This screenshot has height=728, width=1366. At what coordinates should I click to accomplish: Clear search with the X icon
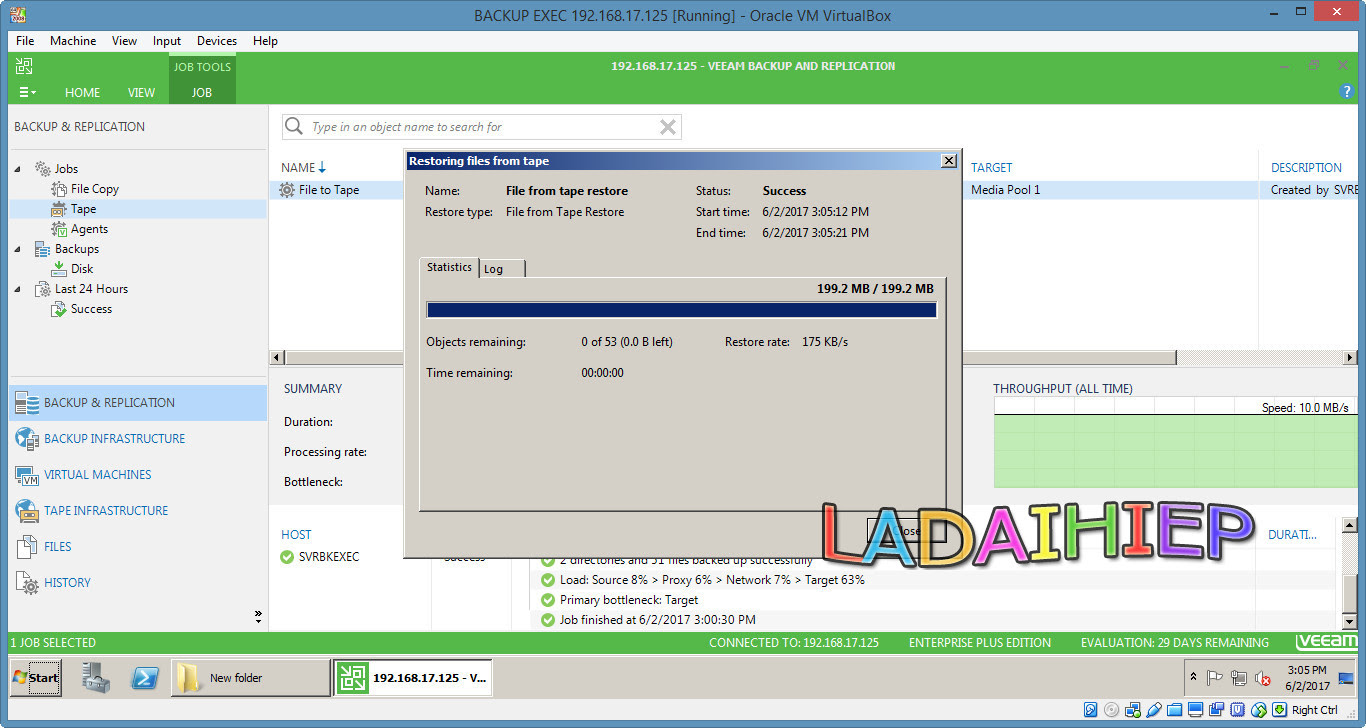[668, 127]
